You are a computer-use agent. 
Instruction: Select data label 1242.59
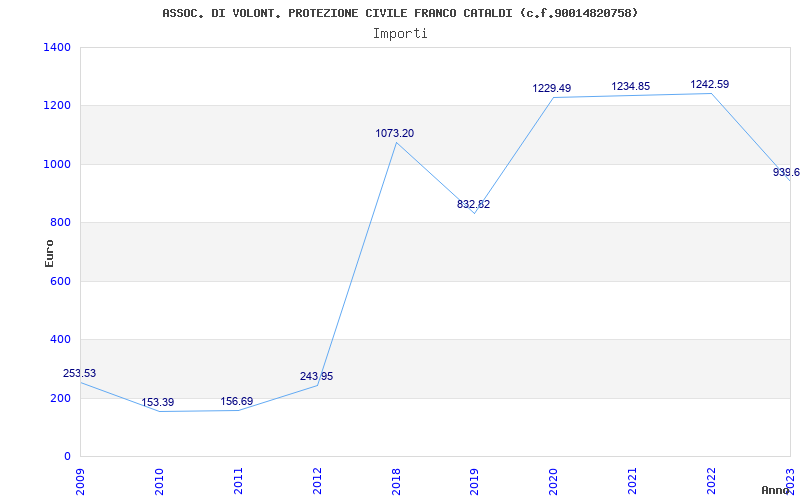pos(710,85)
